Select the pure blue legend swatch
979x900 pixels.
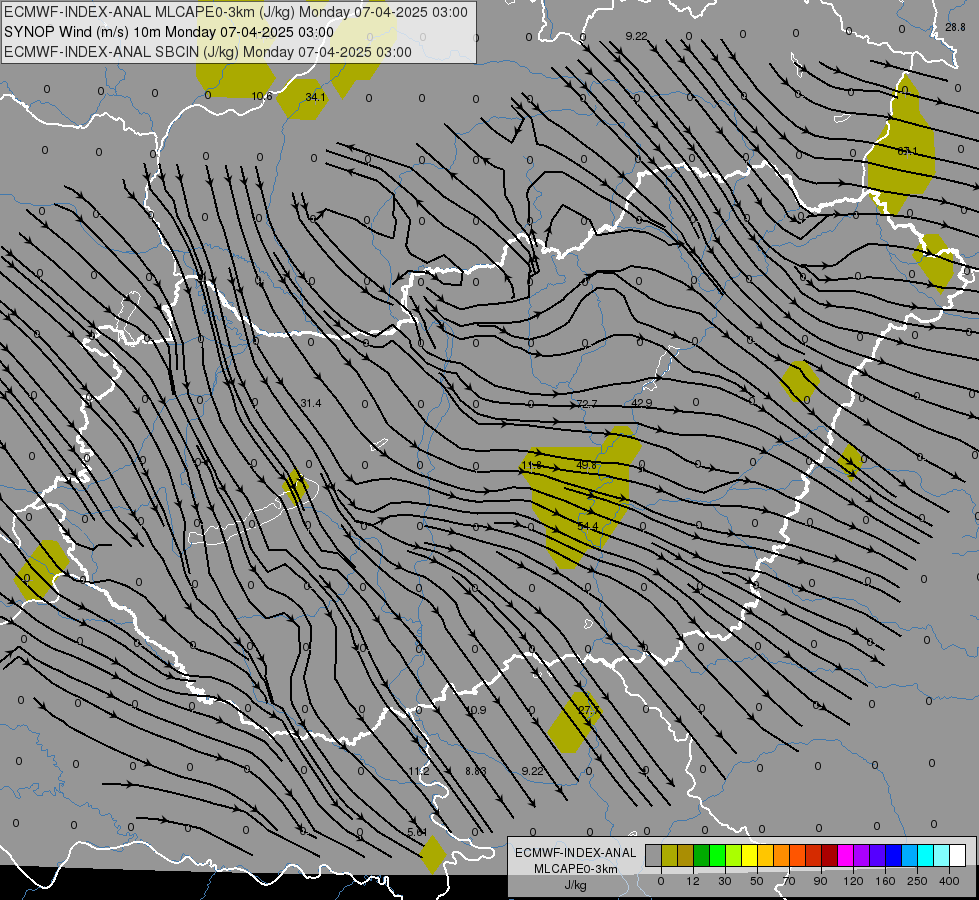pos(894,855)
